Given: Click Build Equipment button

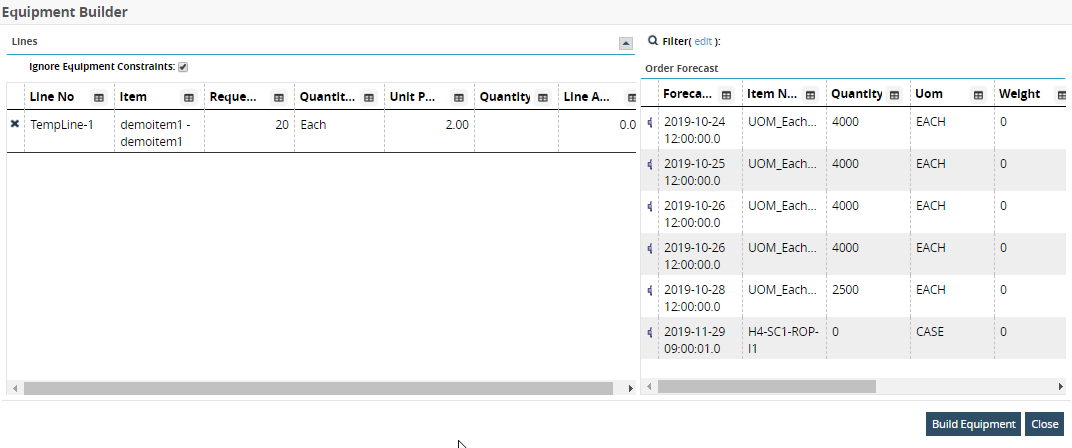Looking at the screenshot, I should [x=974, y=424].
